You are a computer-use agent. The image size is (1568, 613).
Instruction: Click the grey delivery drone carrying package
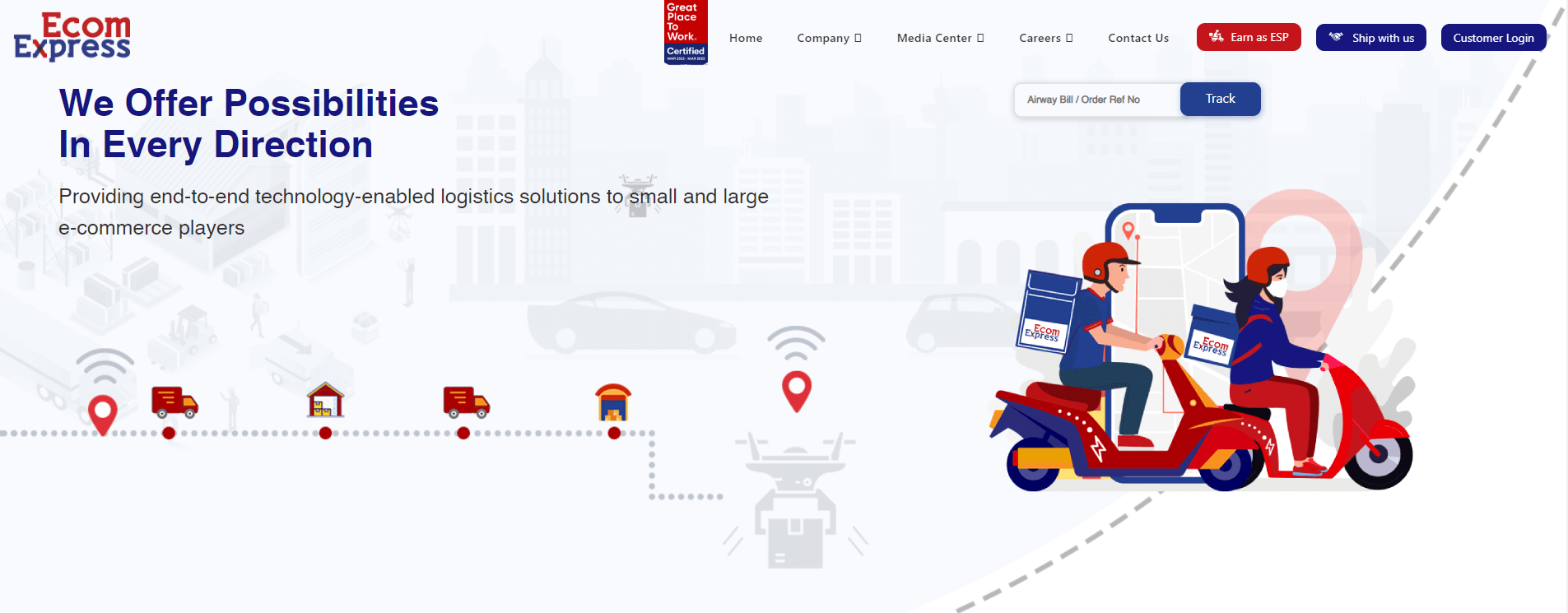point(794,502)
